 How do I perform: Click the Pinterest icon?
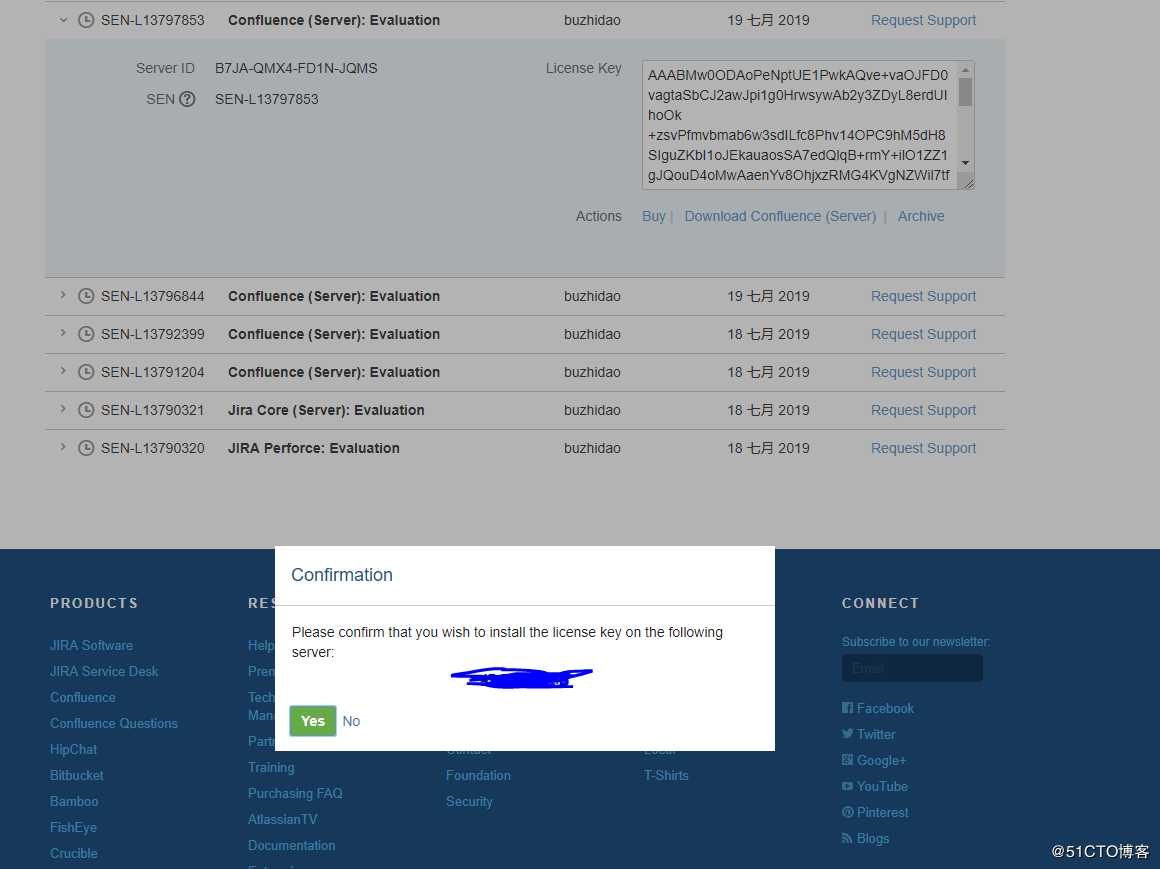[x=847, y=812]
